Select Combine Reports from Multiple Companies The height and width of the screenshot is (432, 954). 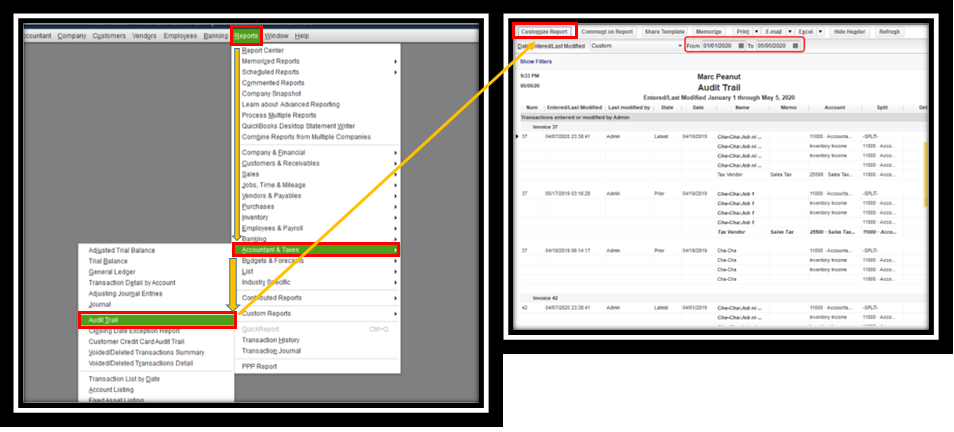(306, 137)
